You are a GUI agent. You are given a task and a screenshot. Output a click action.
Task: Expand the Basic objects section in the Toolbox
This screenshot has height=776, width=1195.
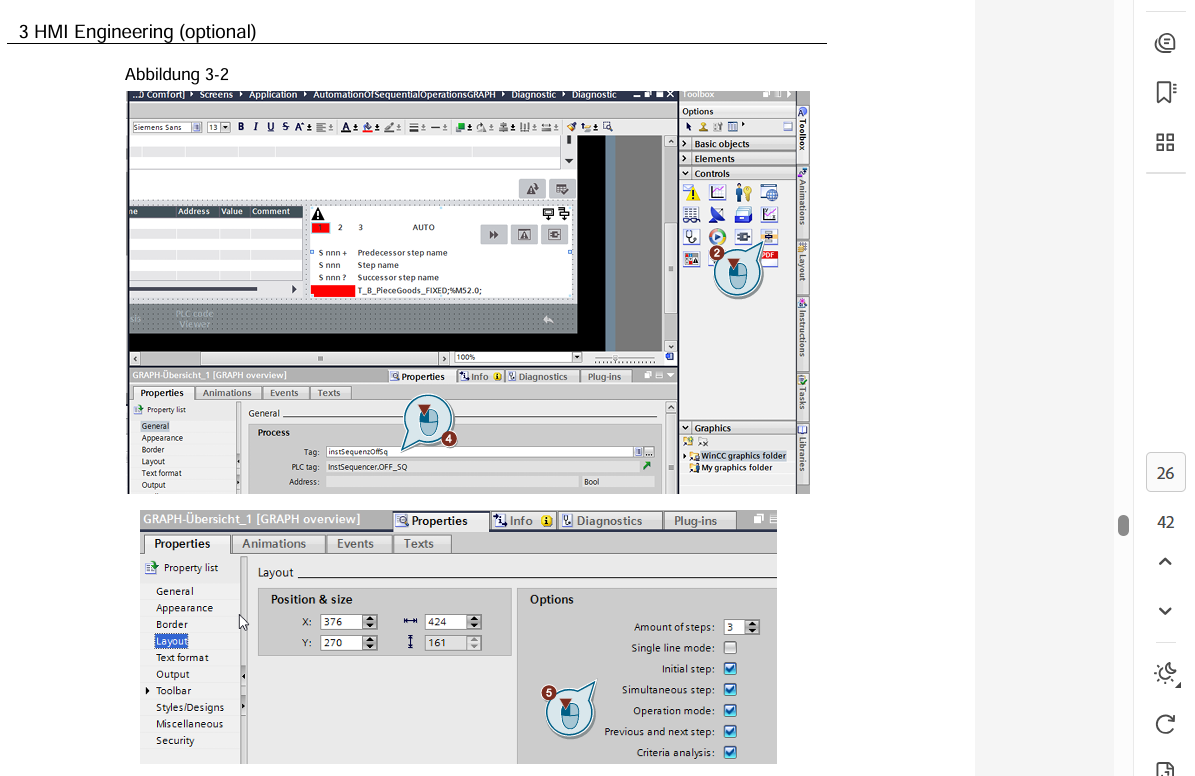point(685,144)
